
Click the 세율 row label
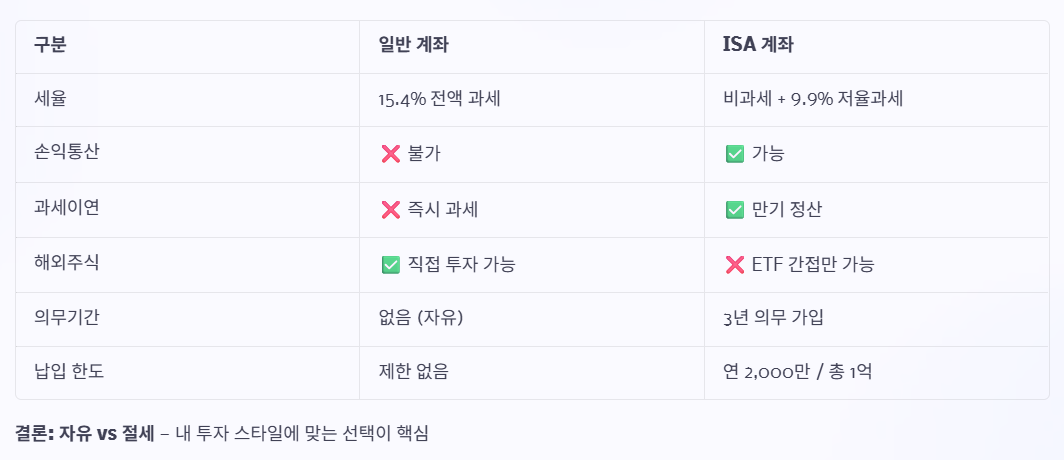(50, 99)
